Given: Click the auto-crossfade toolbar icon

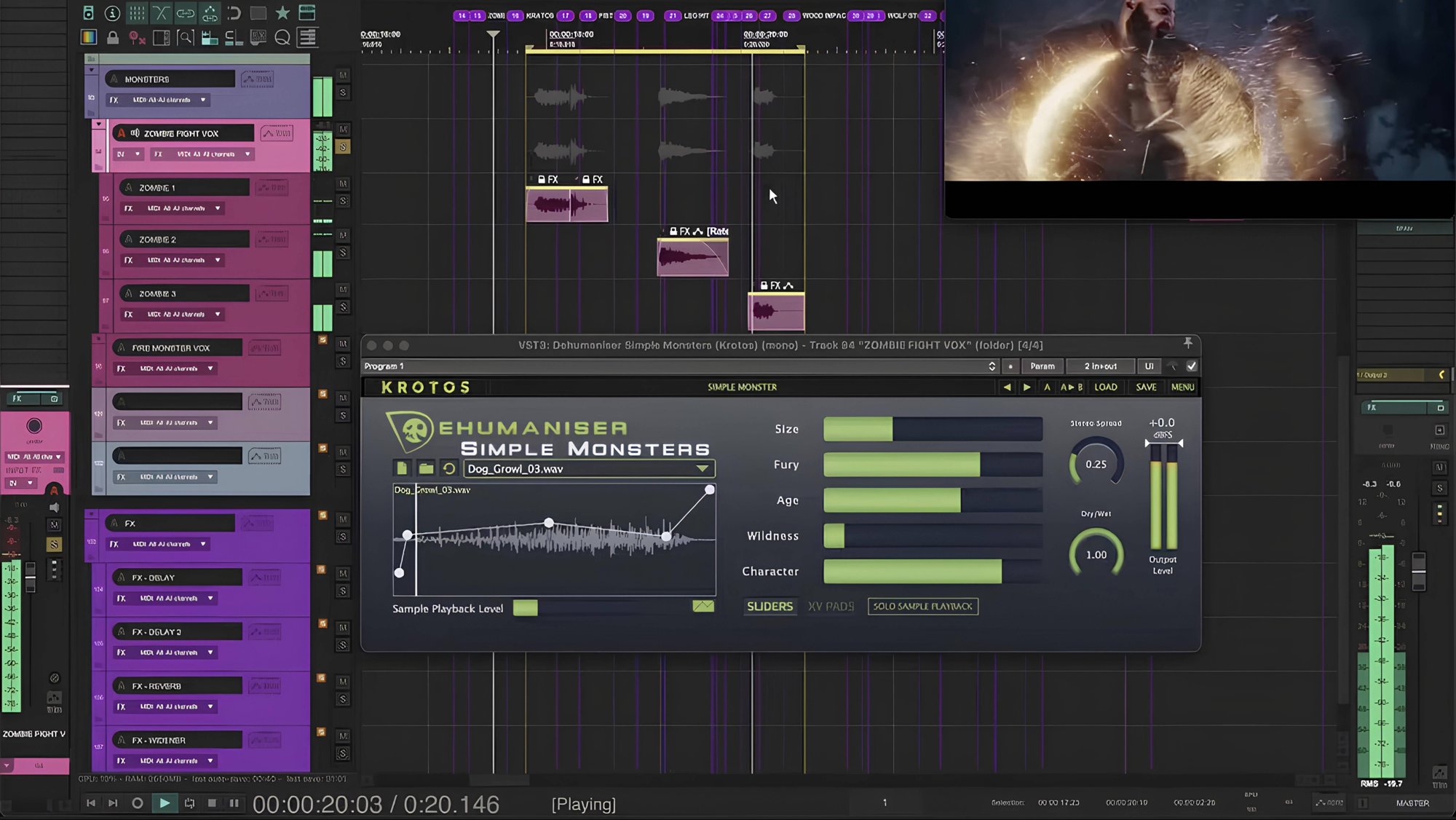Looking at the screenshot, I should pos(161,13).
